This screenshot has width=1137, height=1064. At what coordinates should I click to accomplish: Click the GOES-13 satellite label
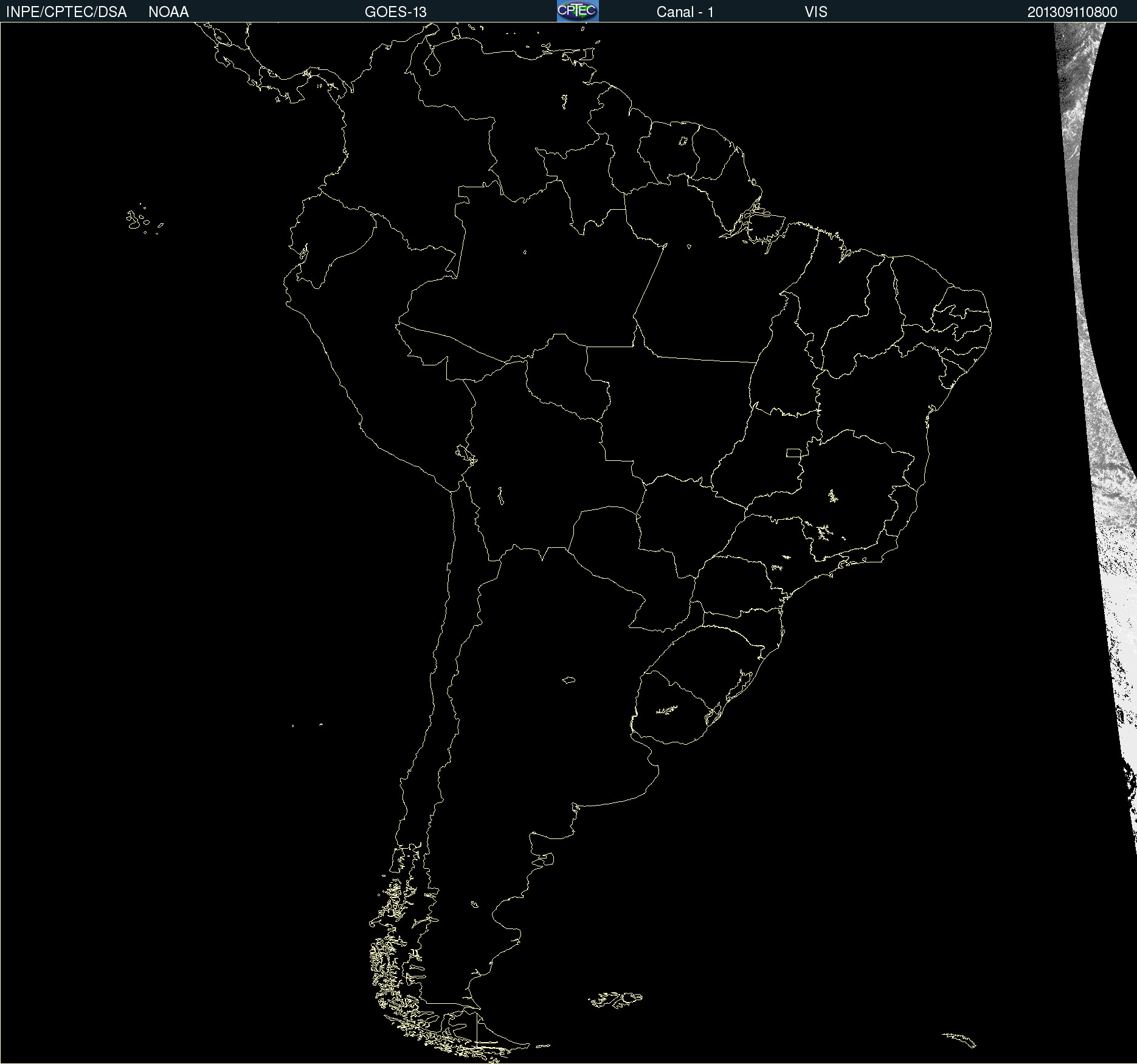point(396,12)
